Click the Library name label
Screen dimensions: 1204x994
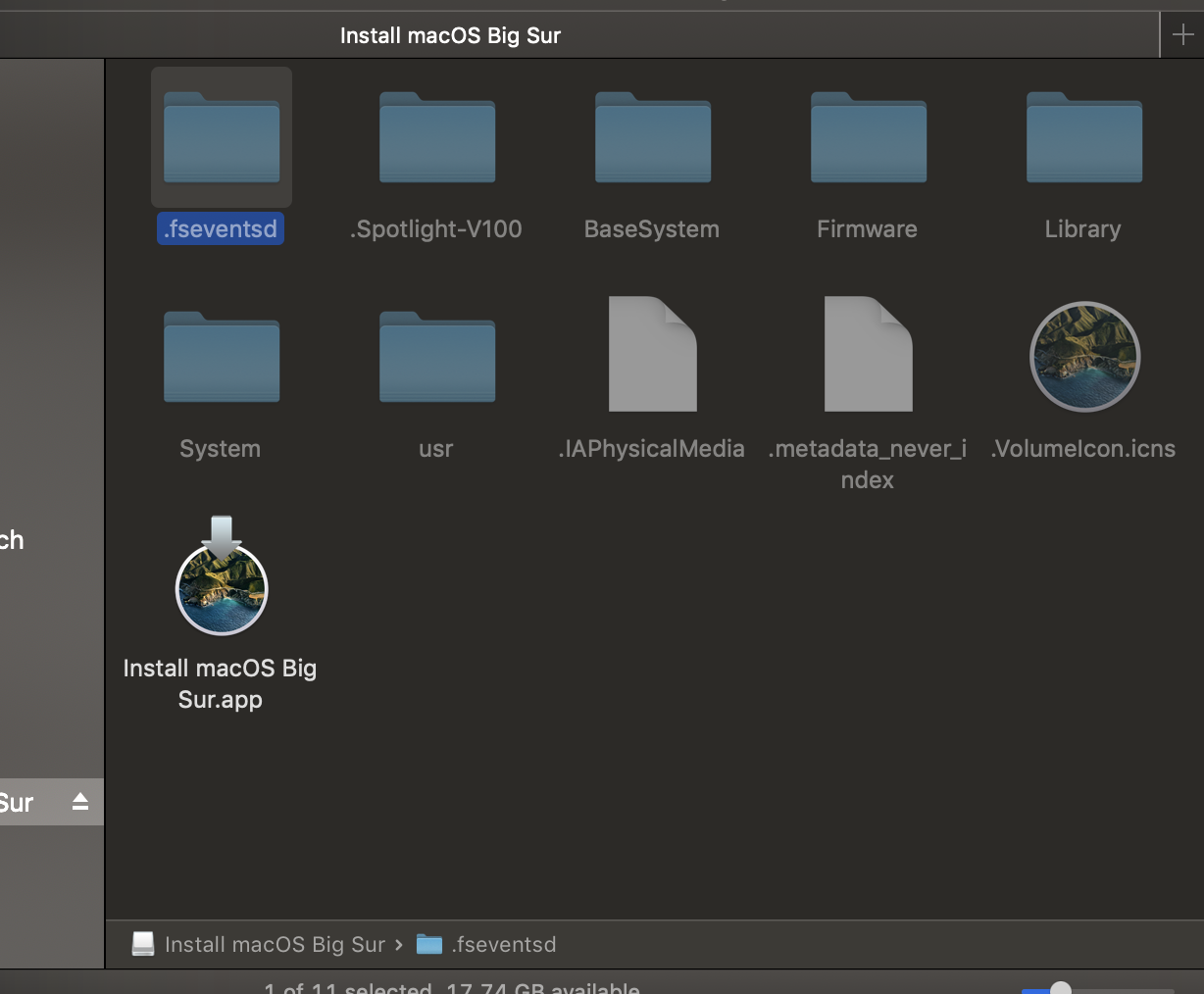[x=1083, y=228]
